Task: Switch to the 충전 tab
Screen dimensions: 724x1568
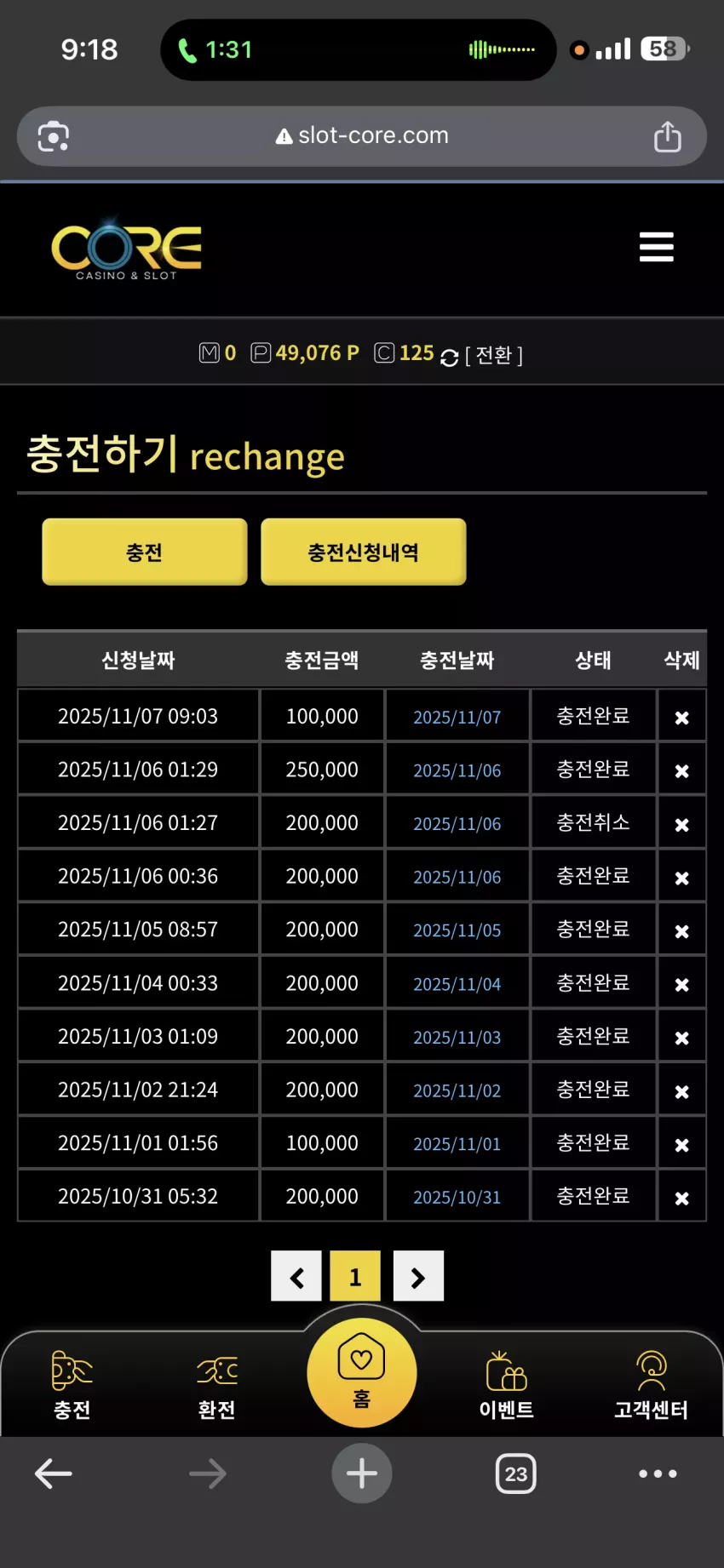Action: [x=145, y=552]
